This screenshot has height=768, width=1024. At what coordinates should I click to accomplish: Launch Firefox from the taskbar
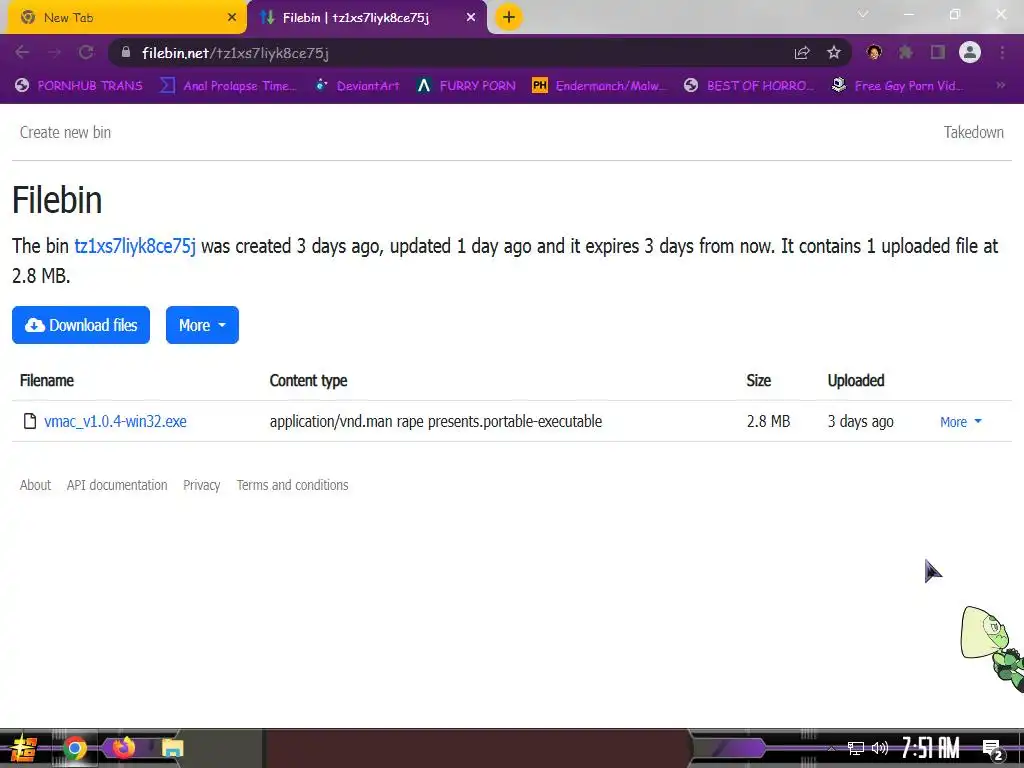coord(123,748)
